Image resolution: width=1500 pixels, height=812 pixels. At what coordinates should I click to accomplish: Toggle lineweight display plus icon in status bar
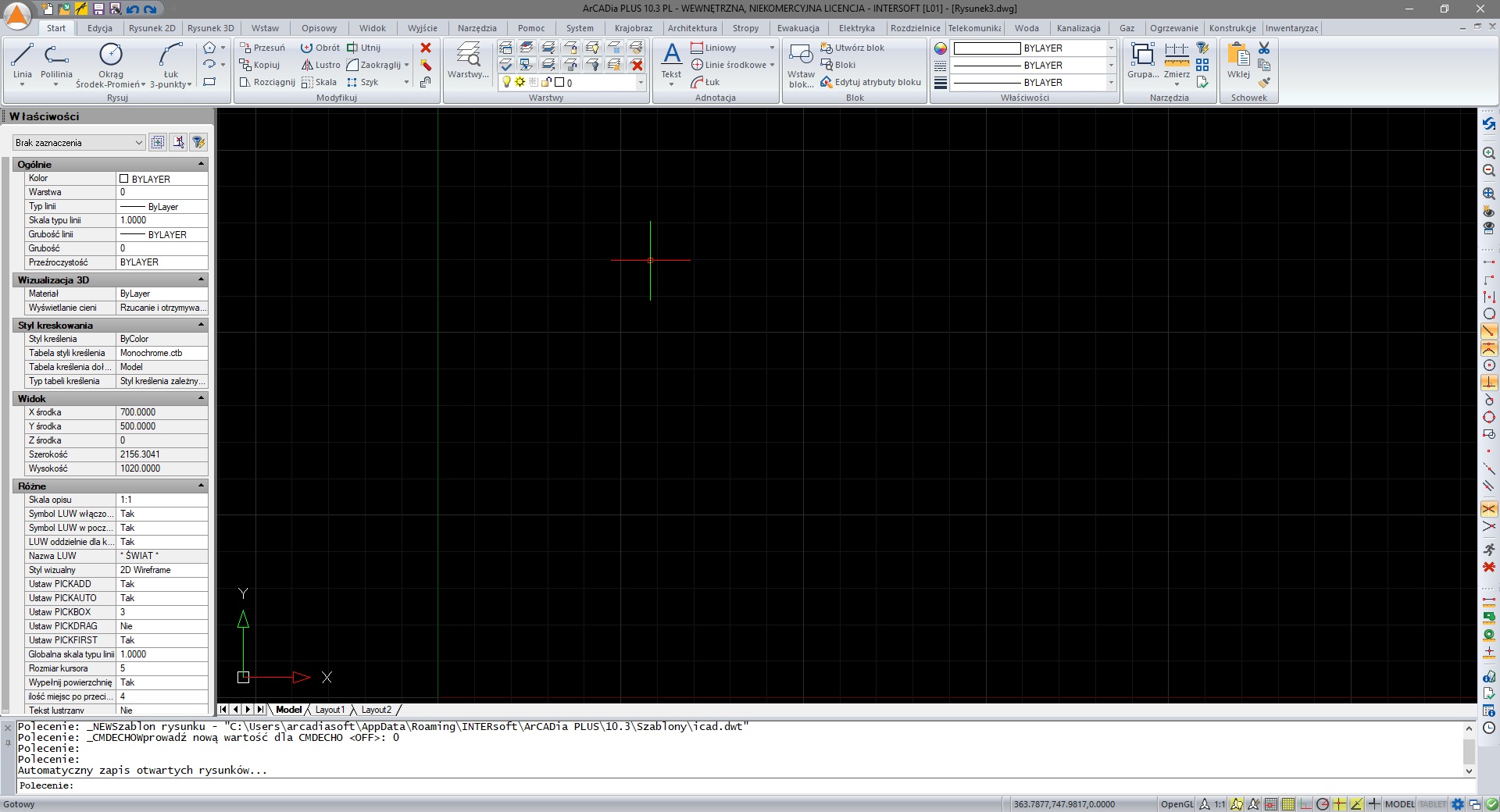tap(1374, 804)
